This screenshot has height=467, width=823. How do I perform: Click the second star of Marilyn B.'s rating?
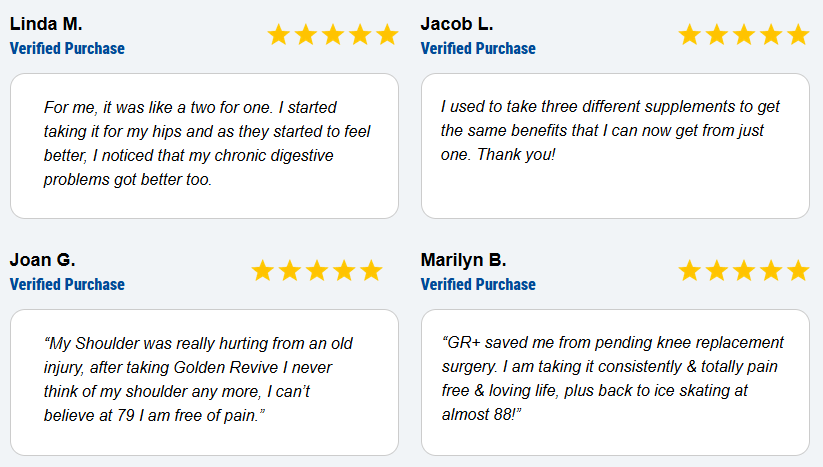tap(716, 271)
